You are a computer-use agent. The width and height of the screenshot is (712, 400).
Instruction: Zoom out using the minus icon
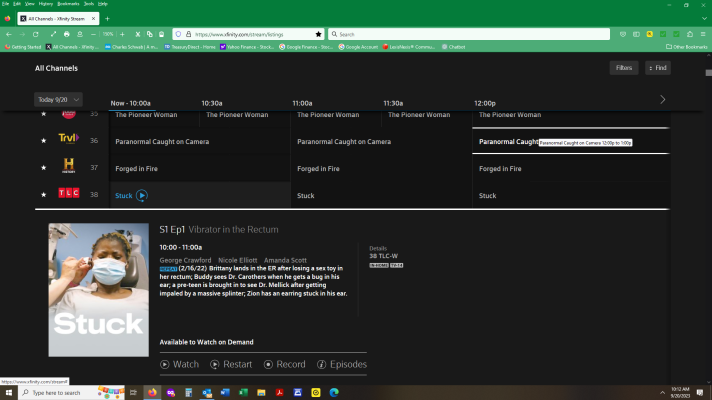(93, 34)
